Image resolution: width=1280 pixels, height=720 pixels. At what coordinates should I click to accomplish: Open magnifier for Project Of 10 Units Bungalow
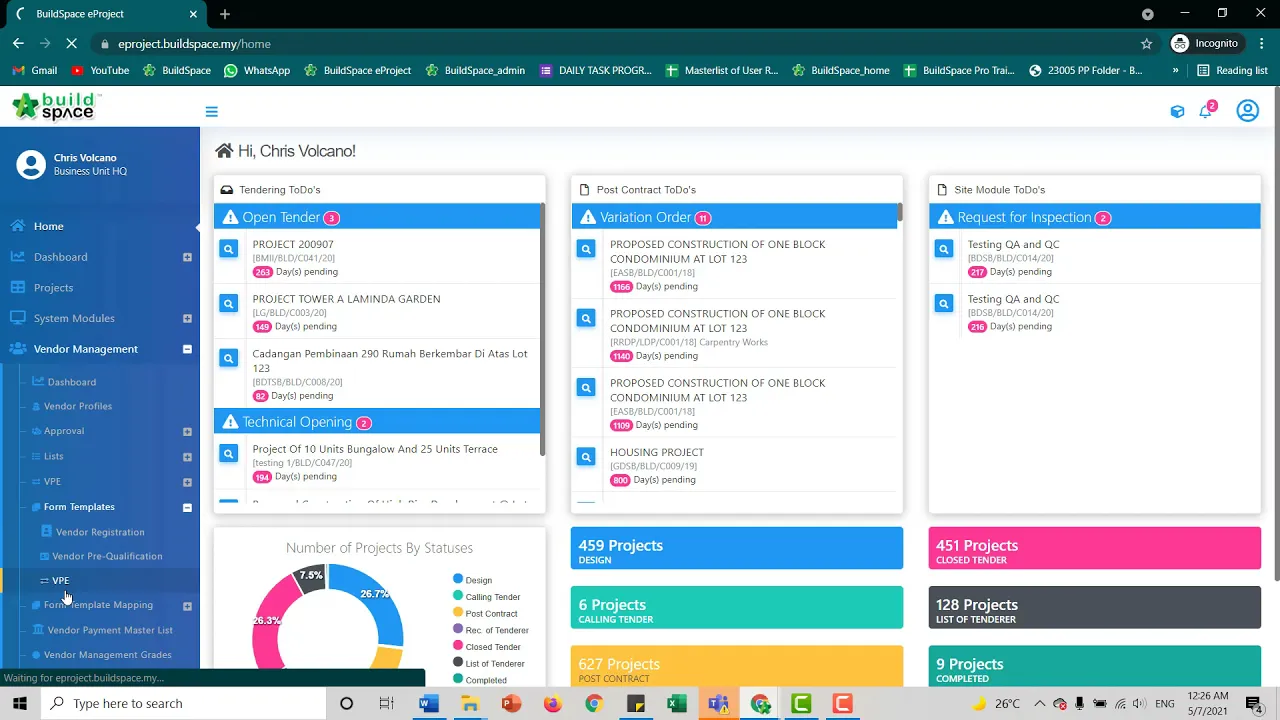(x=229, y=454)
